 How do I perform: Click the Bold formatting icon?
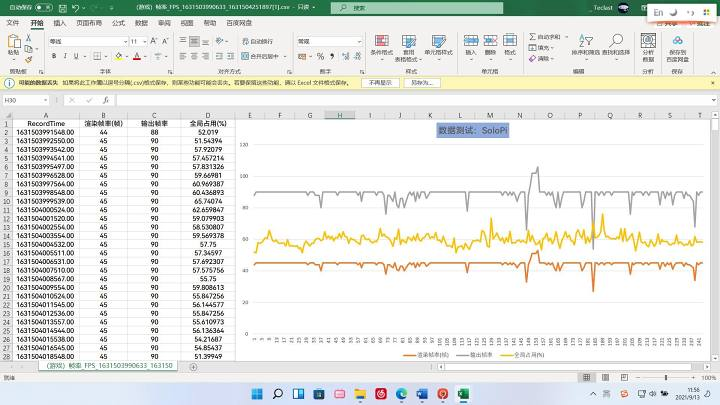[x=53, y=56]
